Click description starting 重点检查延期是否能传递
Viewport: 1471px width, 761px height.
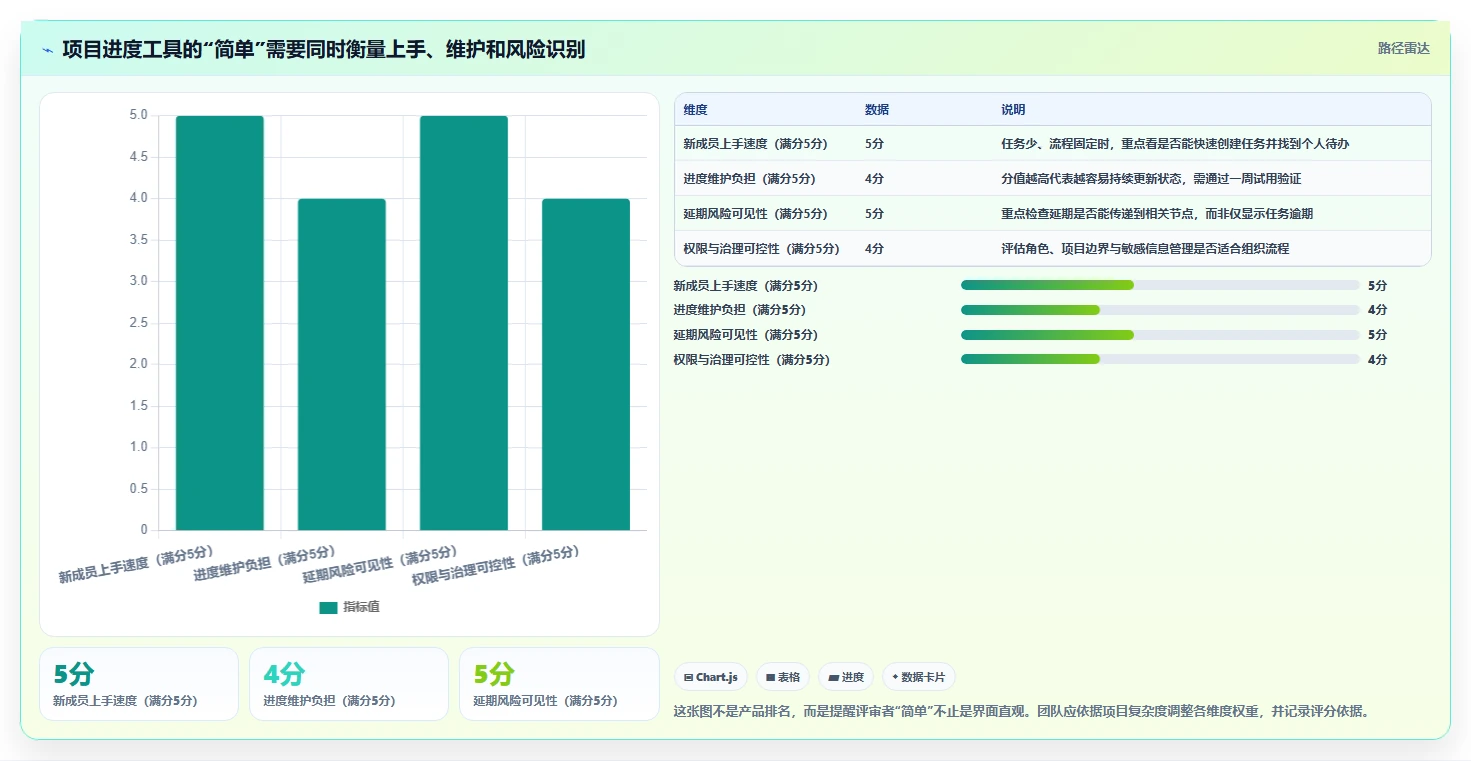1157,214
